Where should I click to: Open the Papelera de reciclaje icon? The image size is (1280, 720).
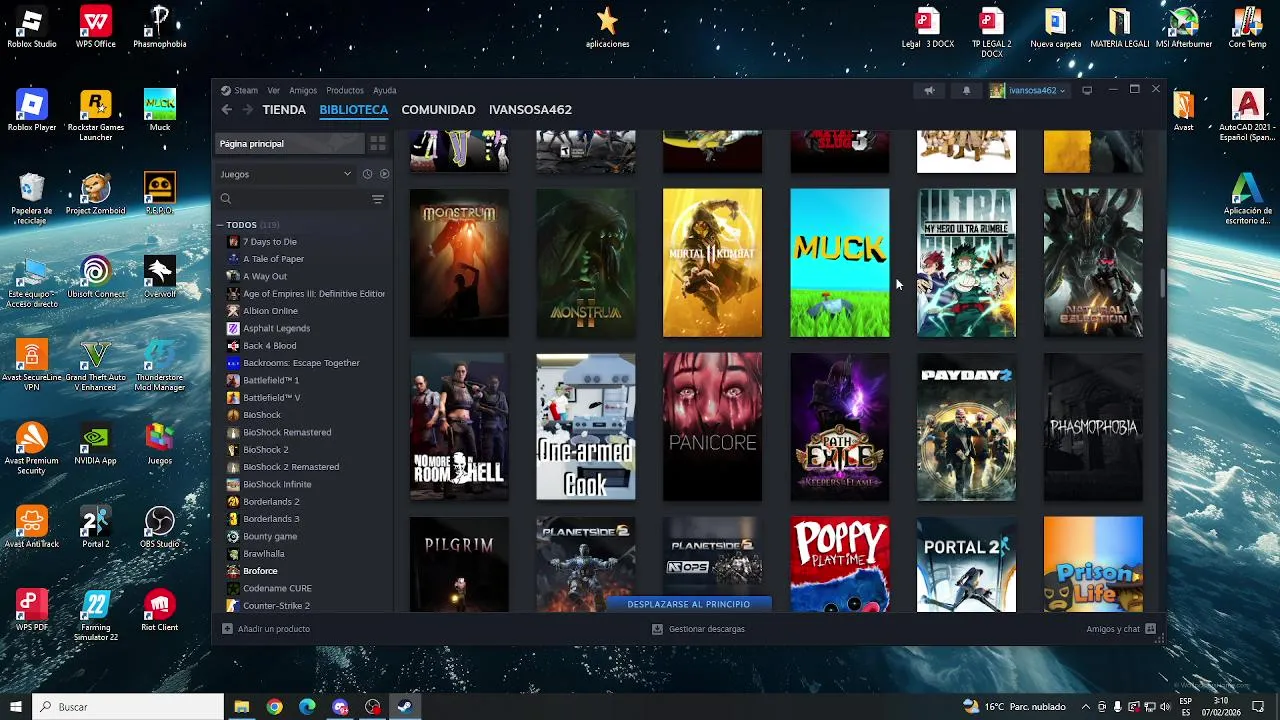[x=32, y=198]
